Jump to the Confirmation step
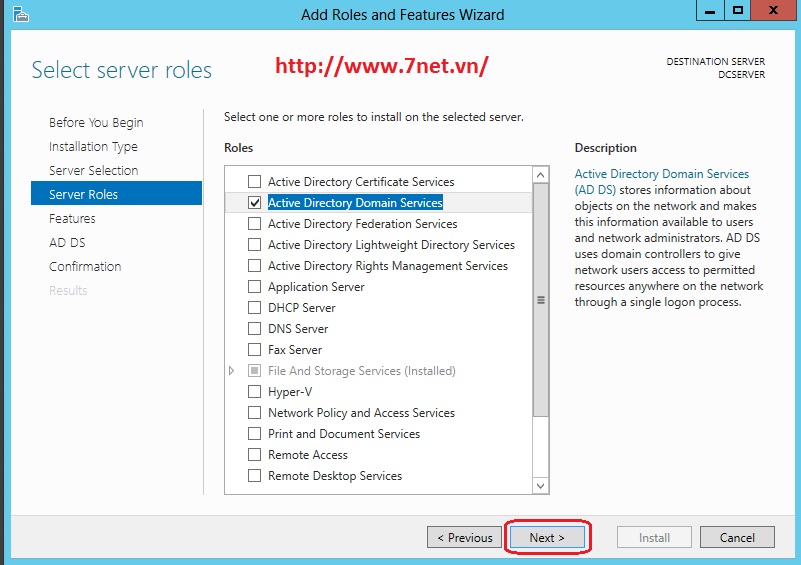Viewport: 801px width, 565px height. point(85,267)
